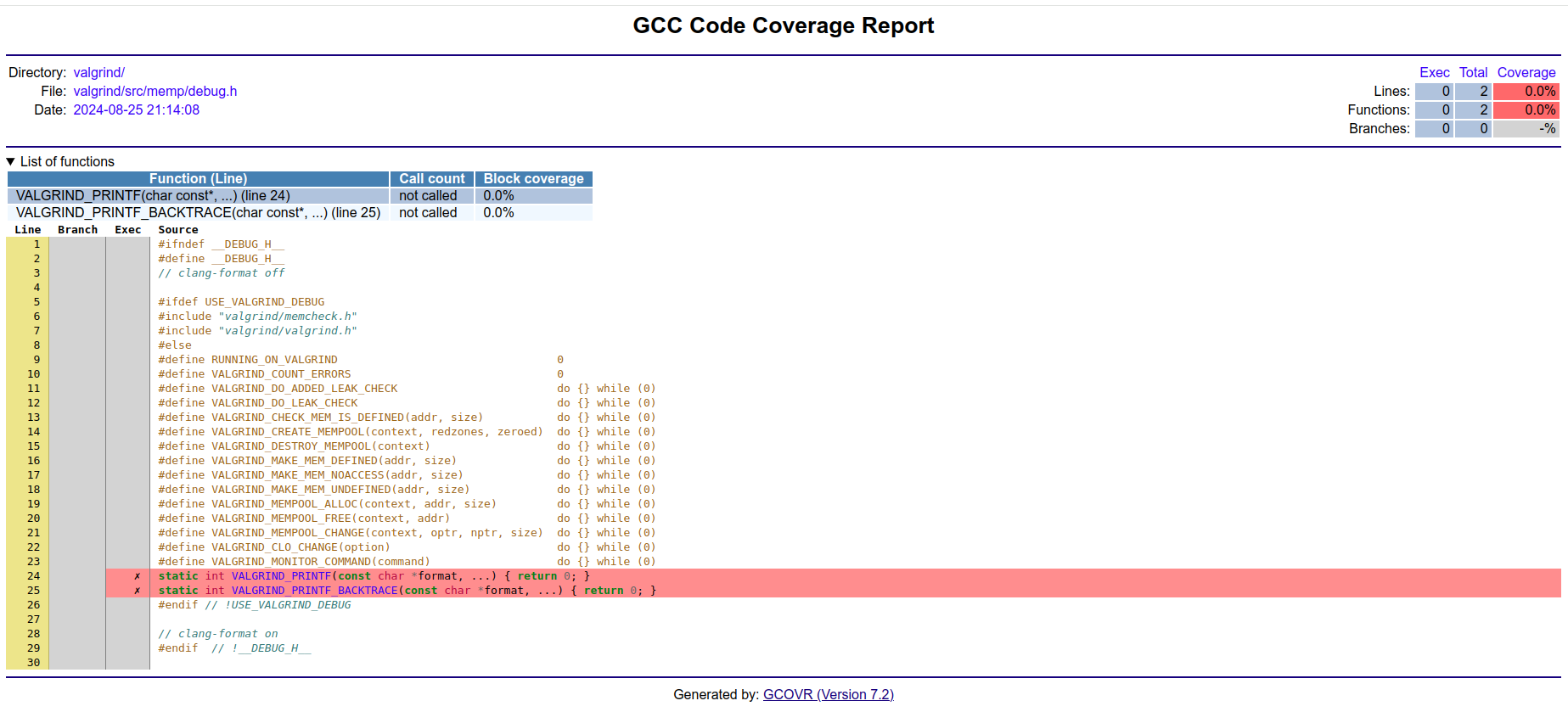Click the uncovered mark on line 25
This screenshot has width=1568, height=712.
(x=137, y=591)
